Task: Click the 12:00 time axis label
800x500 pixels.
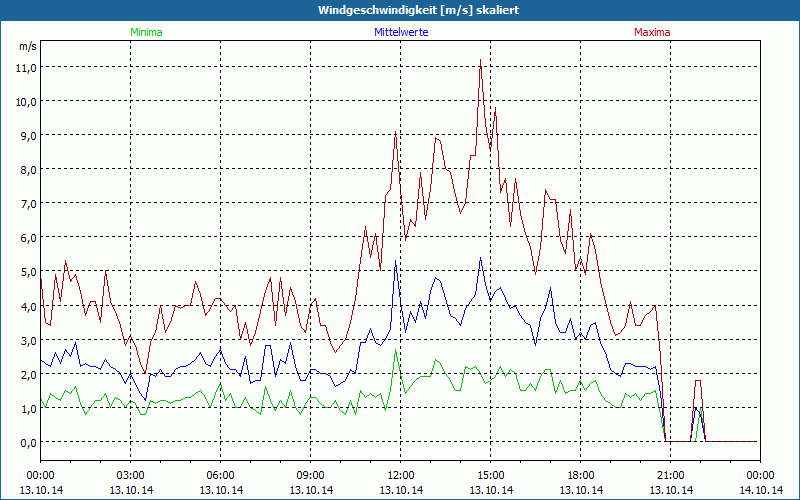Action: pos(401,476)
